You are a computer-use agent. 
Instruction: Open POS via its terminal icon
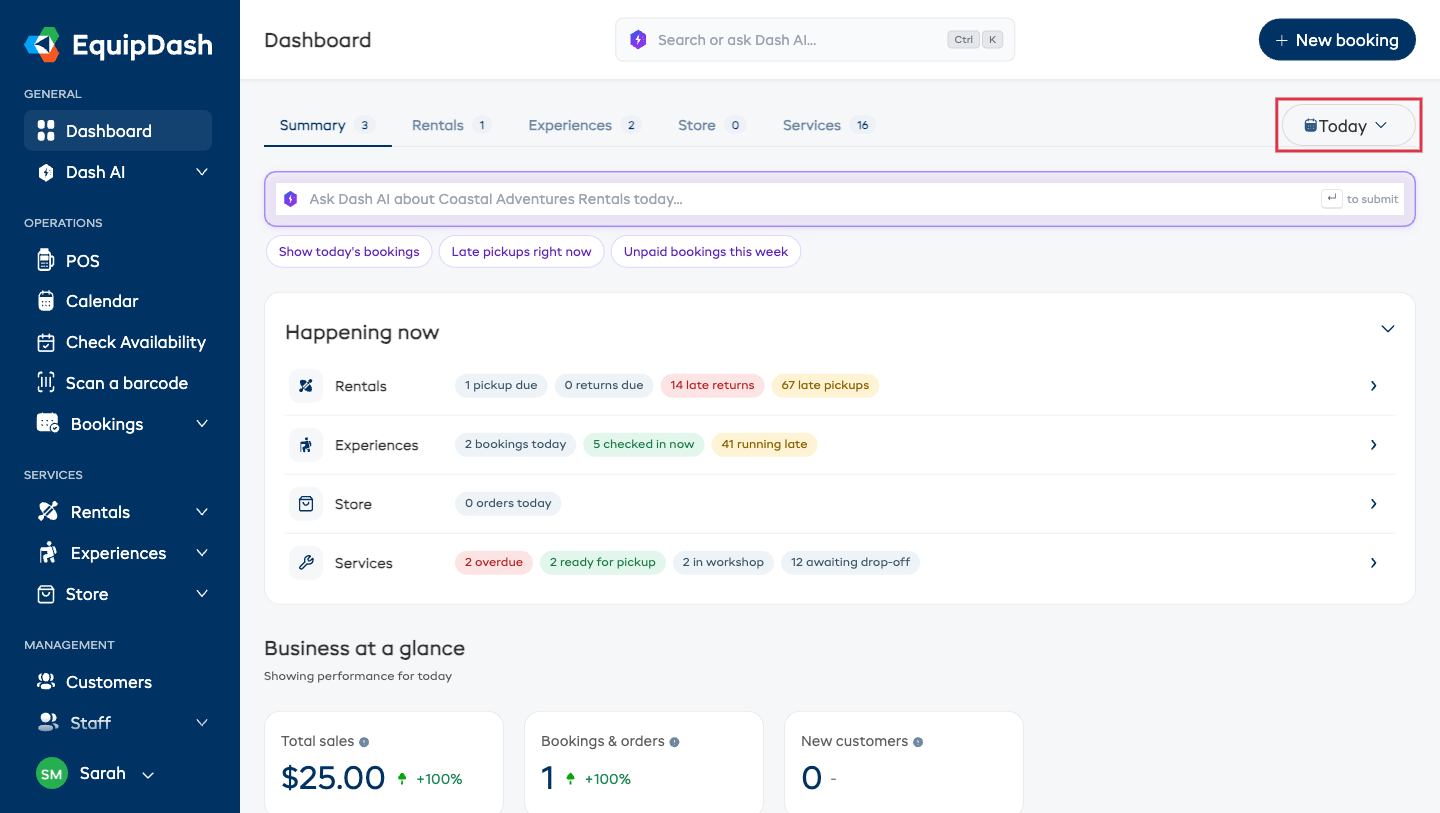coord(45,261)
